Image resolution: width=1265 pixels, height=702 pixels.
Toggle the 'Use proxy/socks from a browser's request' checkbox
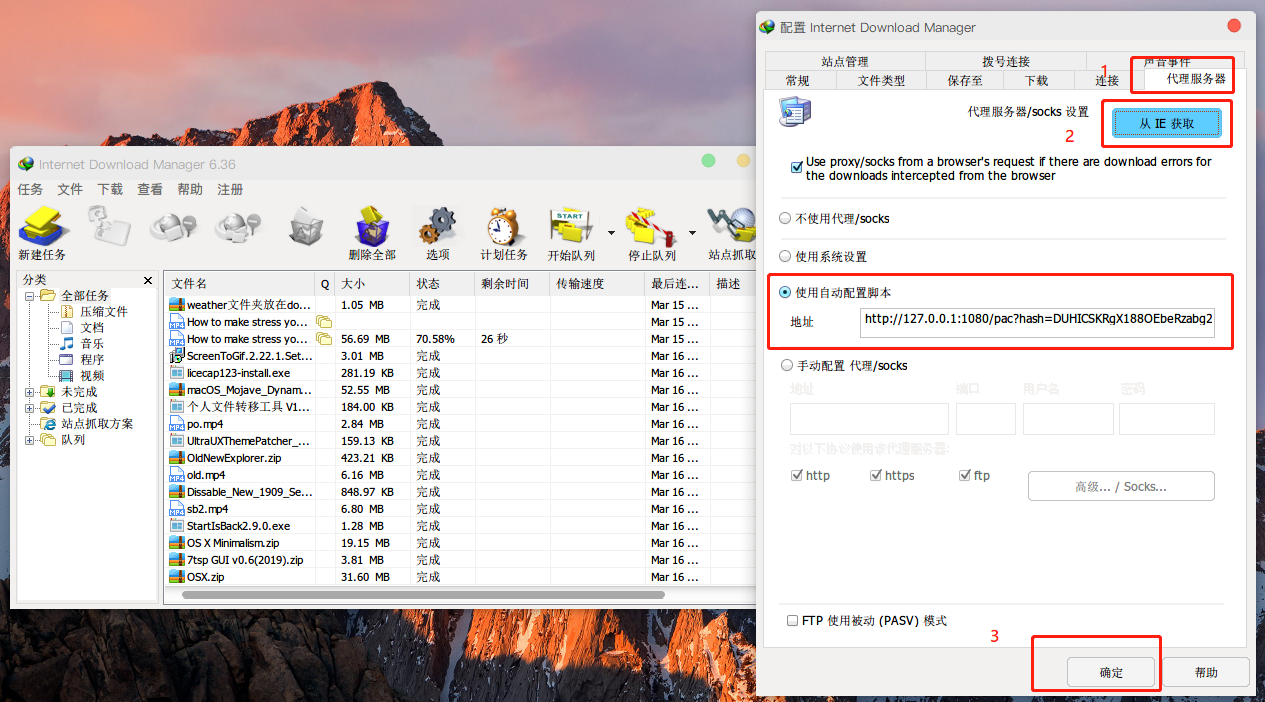[797, 167]
